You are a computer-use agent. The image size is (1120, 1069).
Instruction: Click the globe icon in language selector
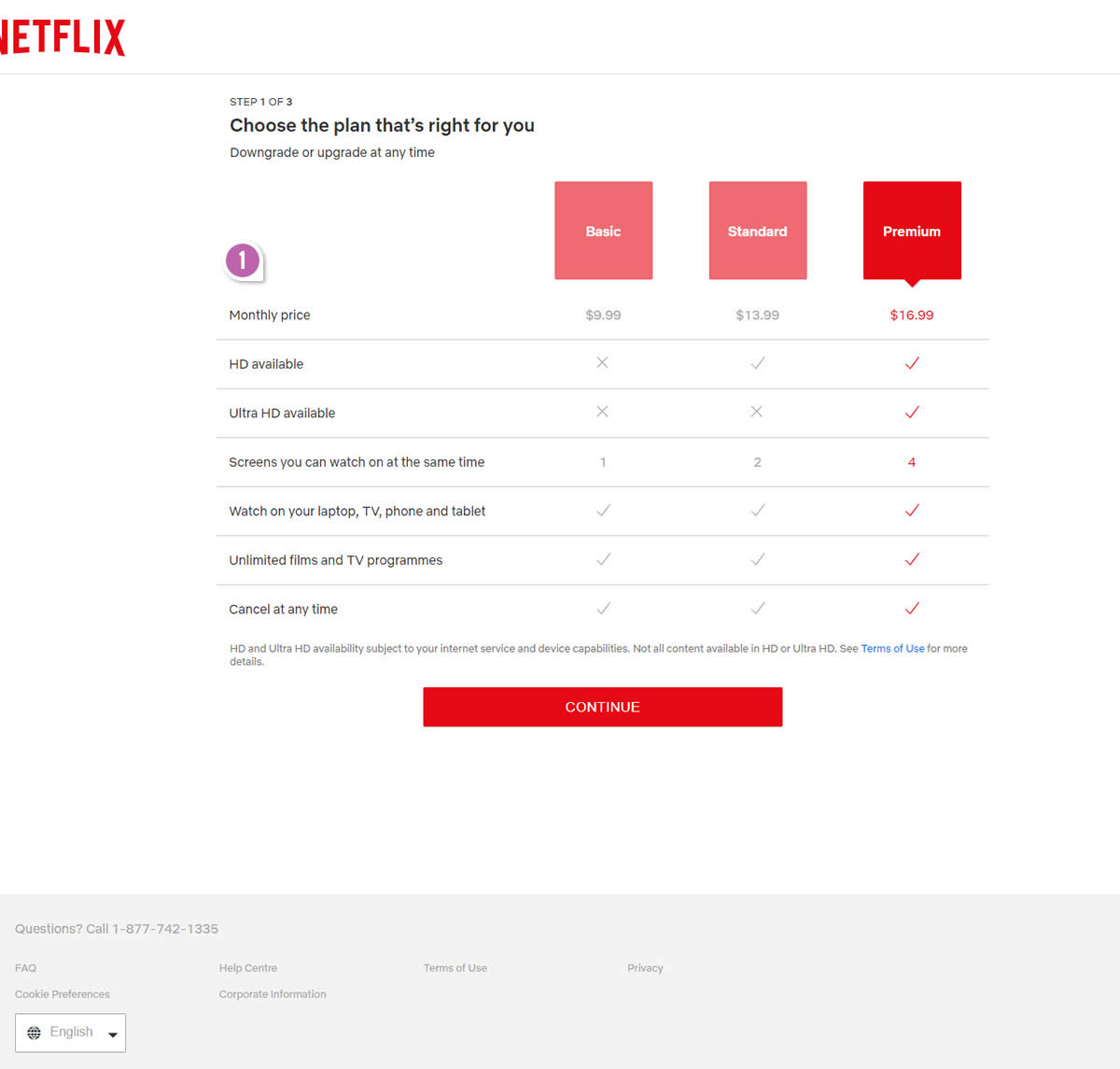click(34, 1033)
